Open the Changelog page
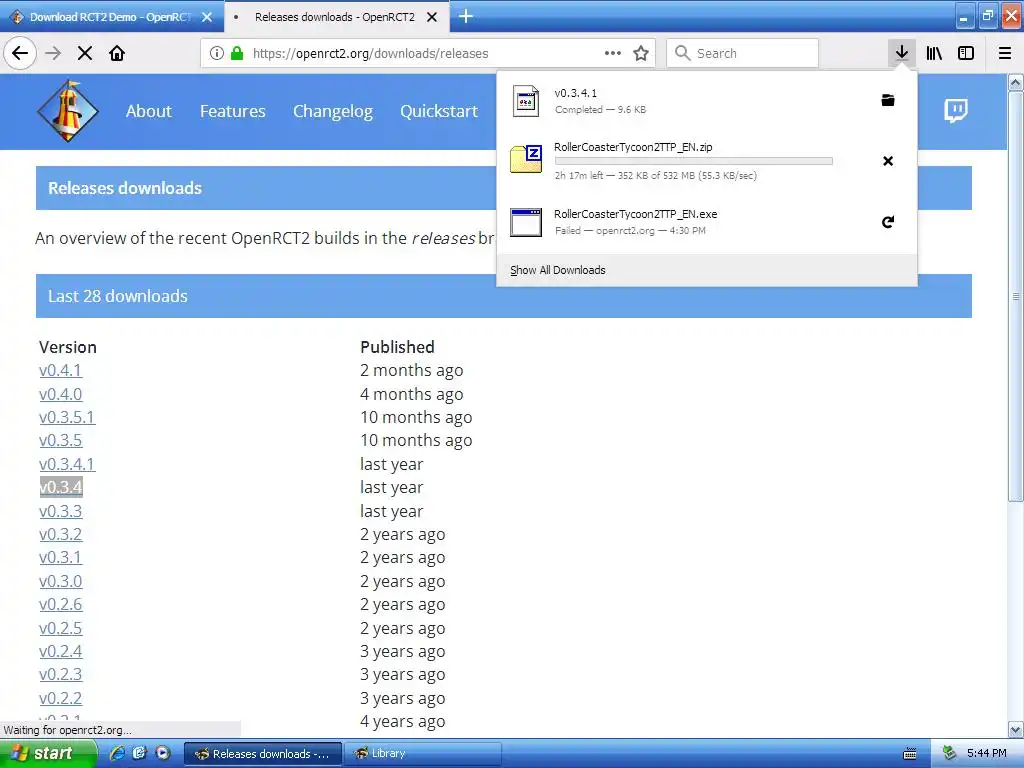This screenshot has width=1024, height=768. [x=333, y=112]
